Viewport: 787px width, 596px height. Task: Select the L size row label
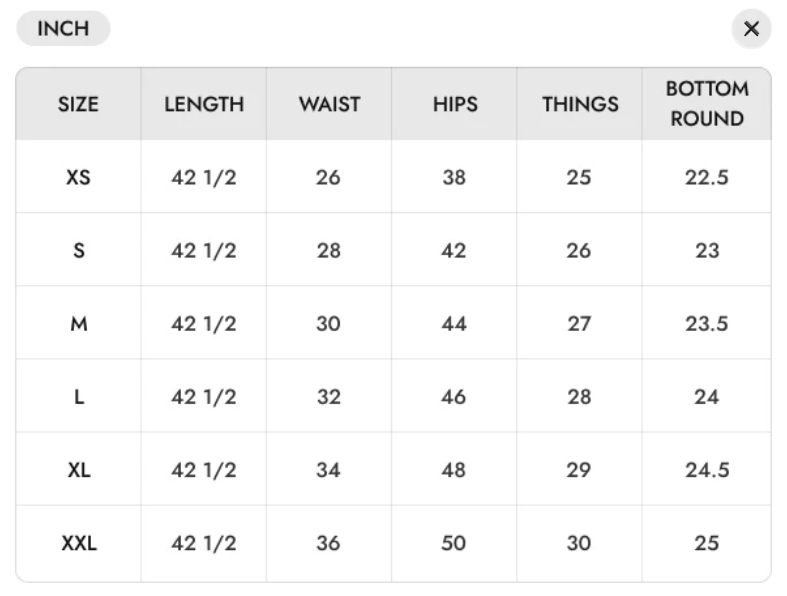tap(79, 397)
